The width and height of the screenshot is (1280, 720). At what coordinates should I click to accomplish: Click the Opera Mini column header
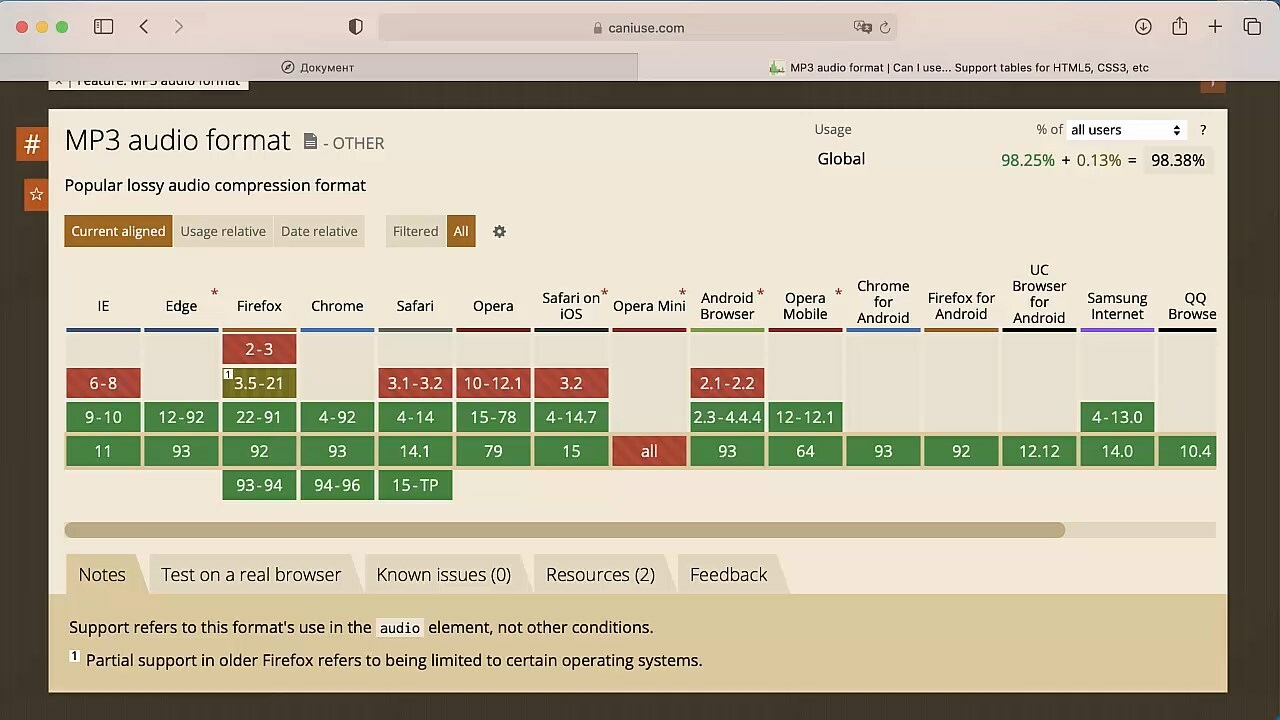649,306
